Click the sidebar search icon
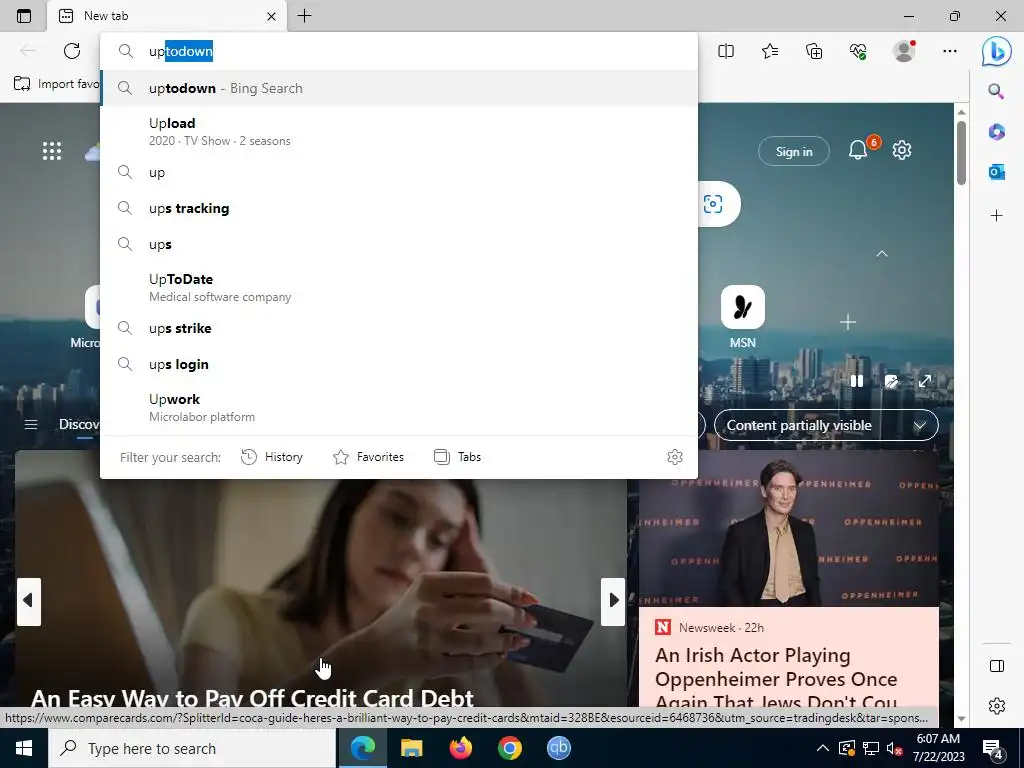The width and height of the screenshot is (1024, 768). coord(996,91)
